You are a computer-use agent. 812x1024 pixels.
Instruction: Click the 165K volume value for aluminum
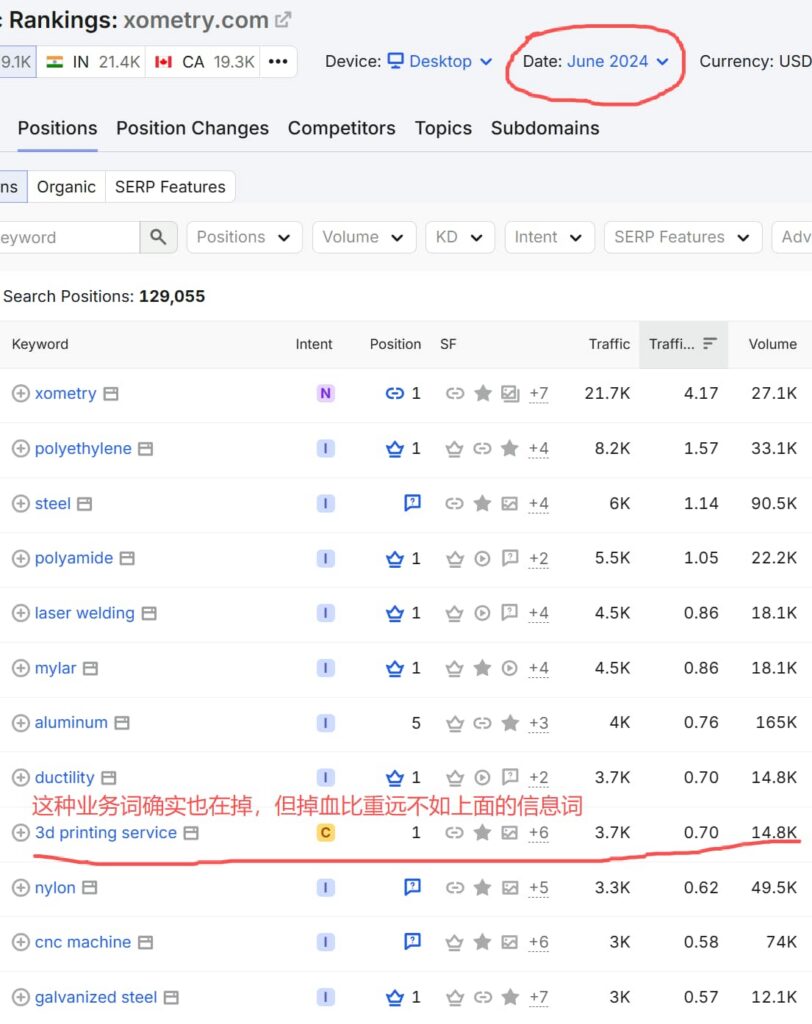pos(776,722)
